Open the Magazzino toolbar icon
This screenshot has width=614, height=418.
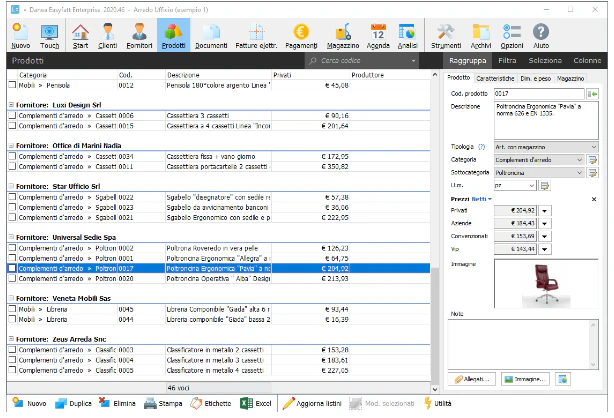(343, 36)
